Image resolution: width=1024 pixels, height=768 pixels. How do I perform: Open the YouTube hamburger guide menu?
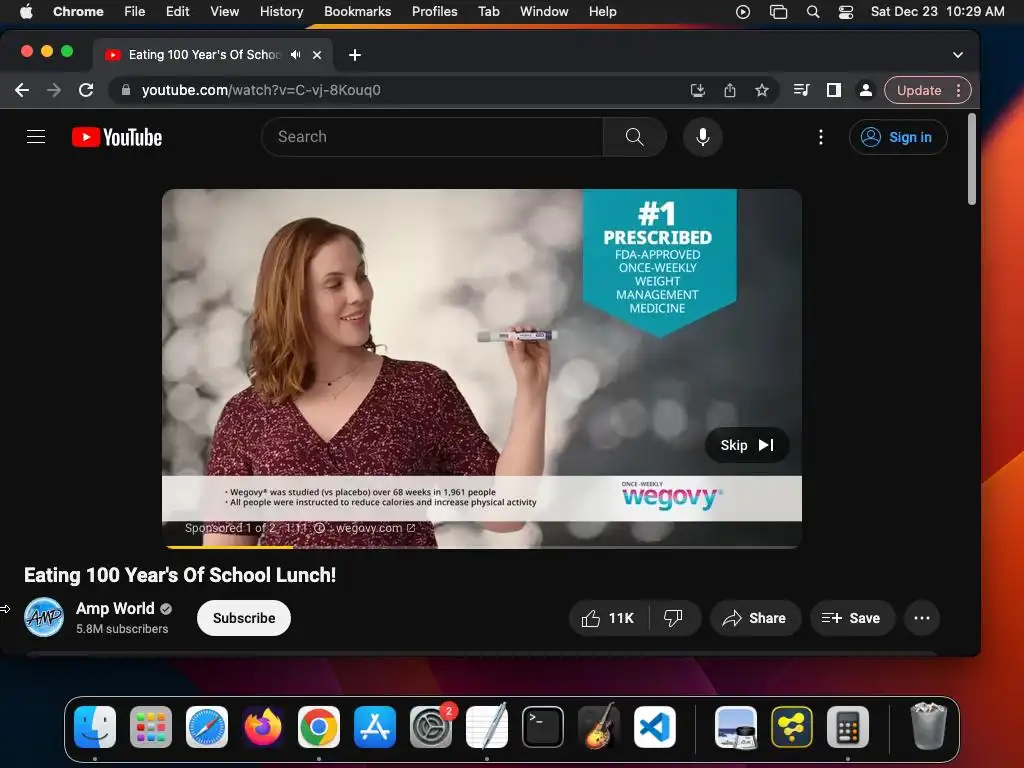point(36,136)
